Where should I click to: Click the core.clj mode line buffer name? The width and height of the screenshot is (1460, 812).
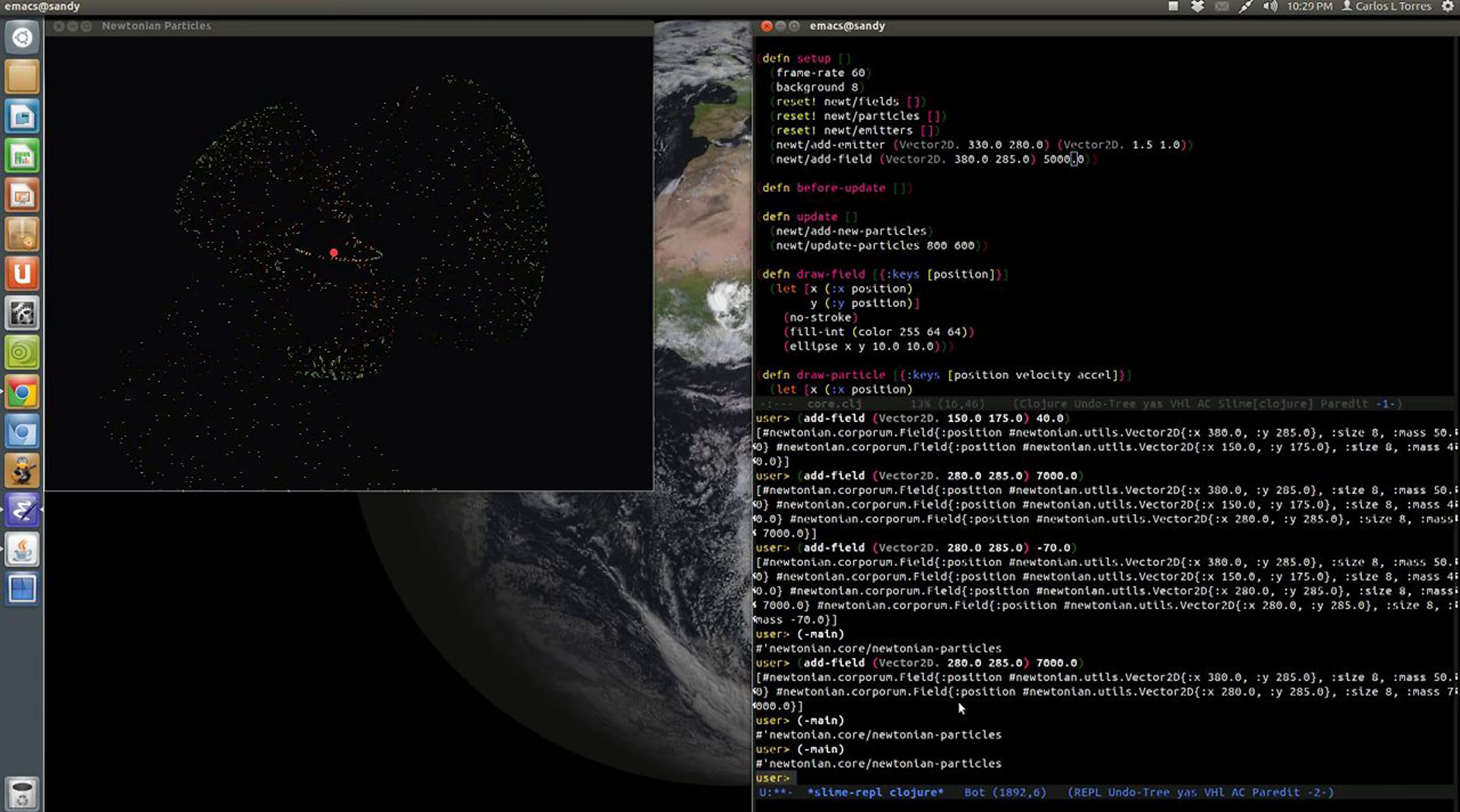click(834, 404)
